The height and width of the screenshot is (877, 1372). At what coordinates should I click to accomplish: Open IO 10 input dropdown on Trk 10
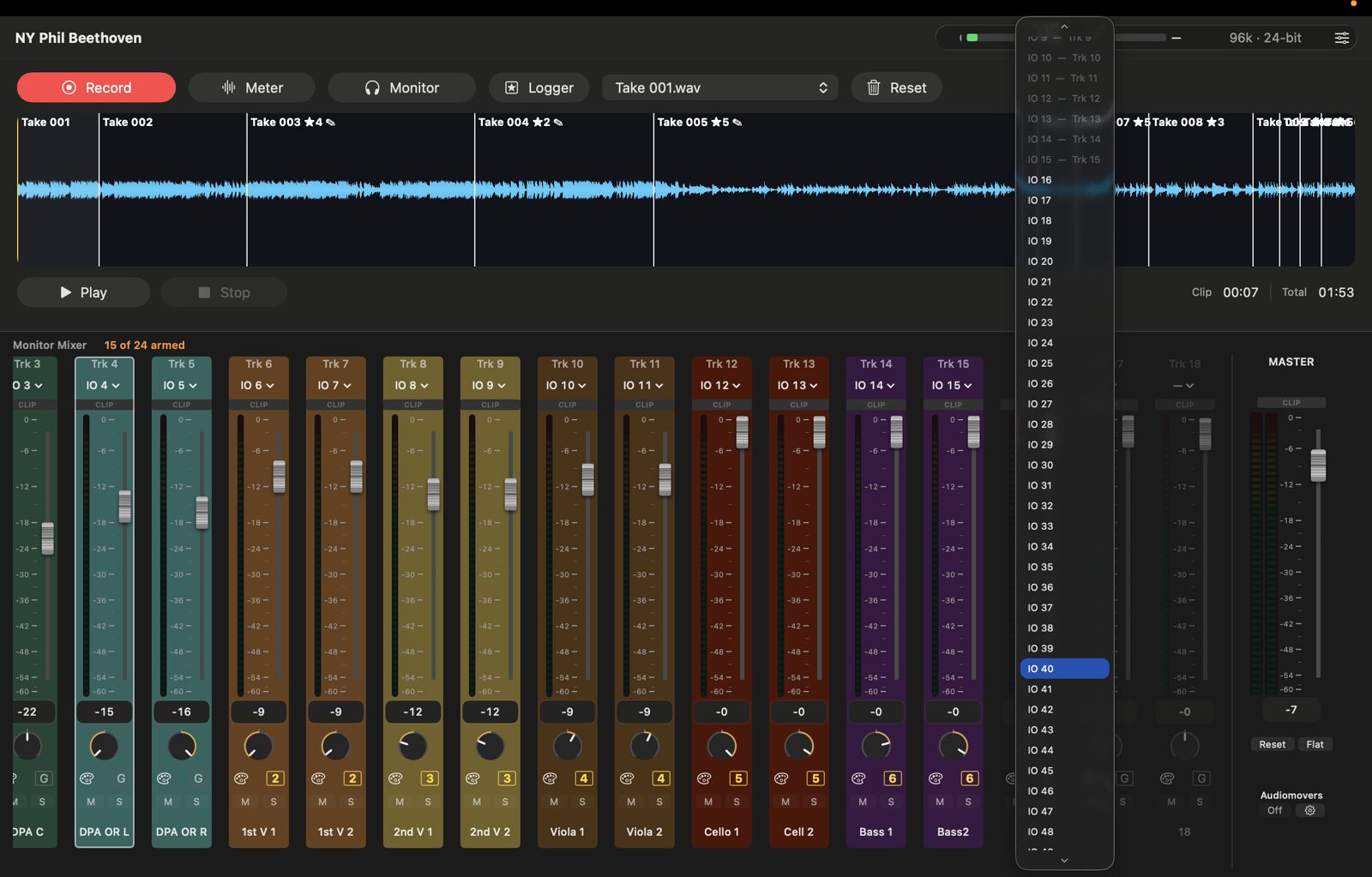[x=567, y=386]
